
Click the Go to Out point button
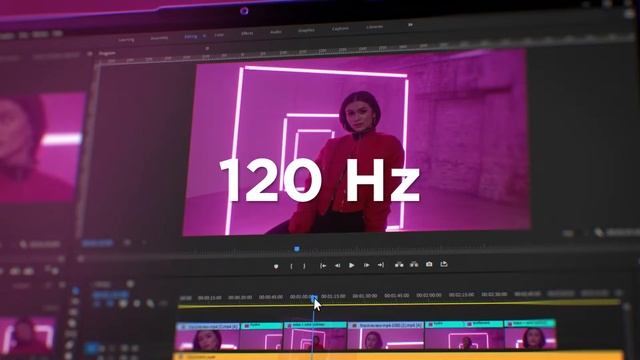coord(381,265)
